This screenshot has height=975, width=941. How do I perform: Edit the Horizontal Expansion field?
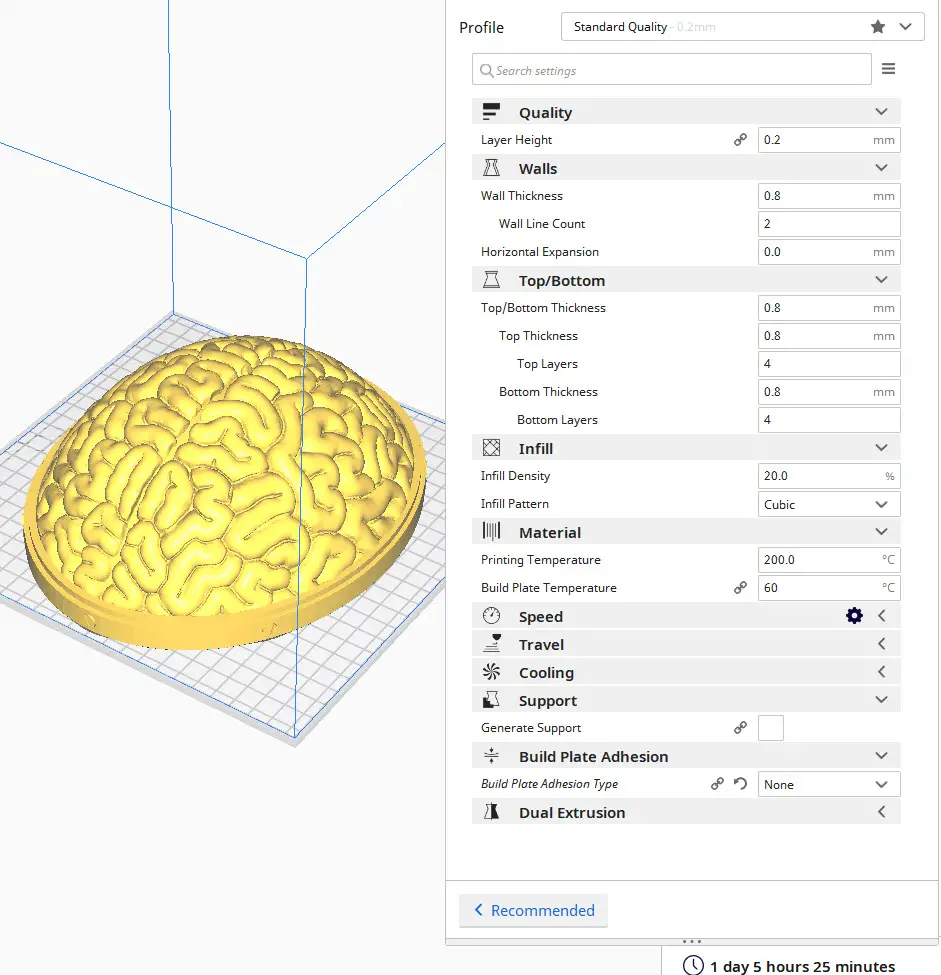click(x=829, y=252)
